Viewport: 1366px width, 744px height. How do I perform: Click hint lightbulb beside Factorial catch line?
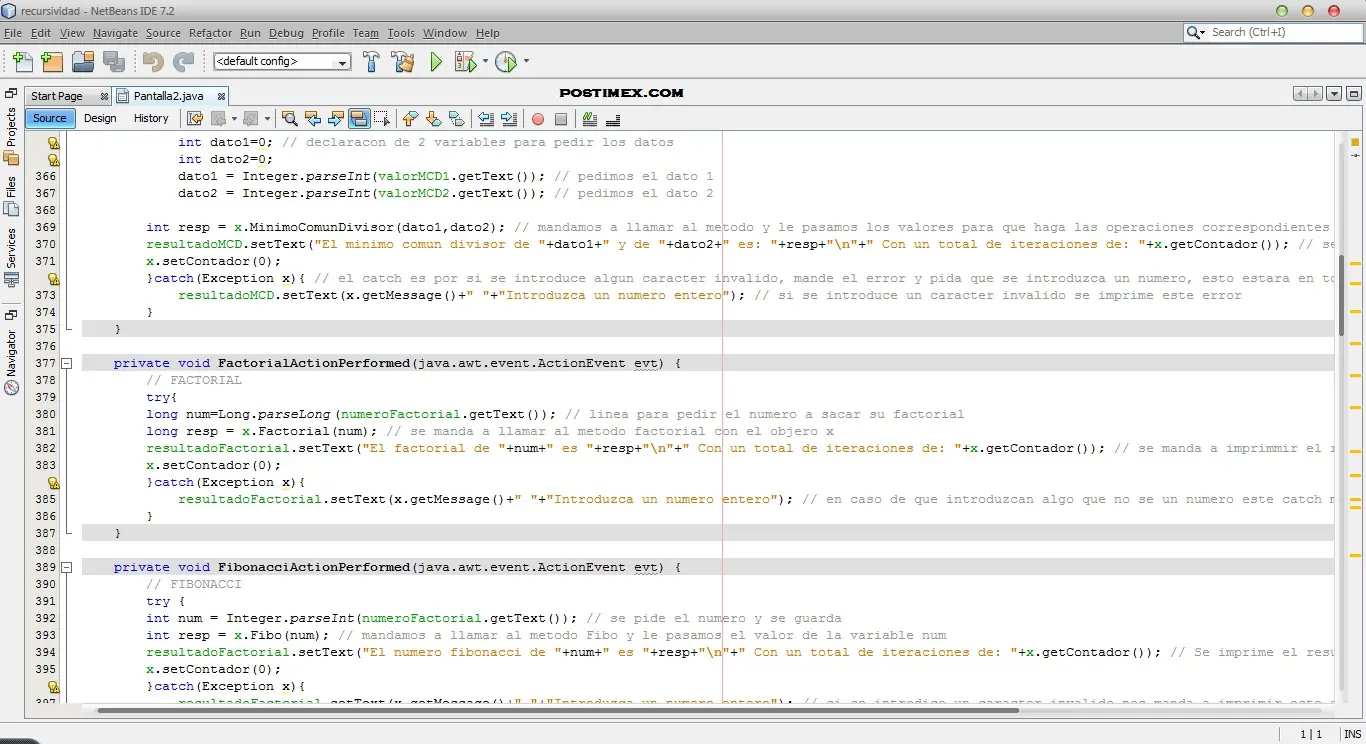54,483
